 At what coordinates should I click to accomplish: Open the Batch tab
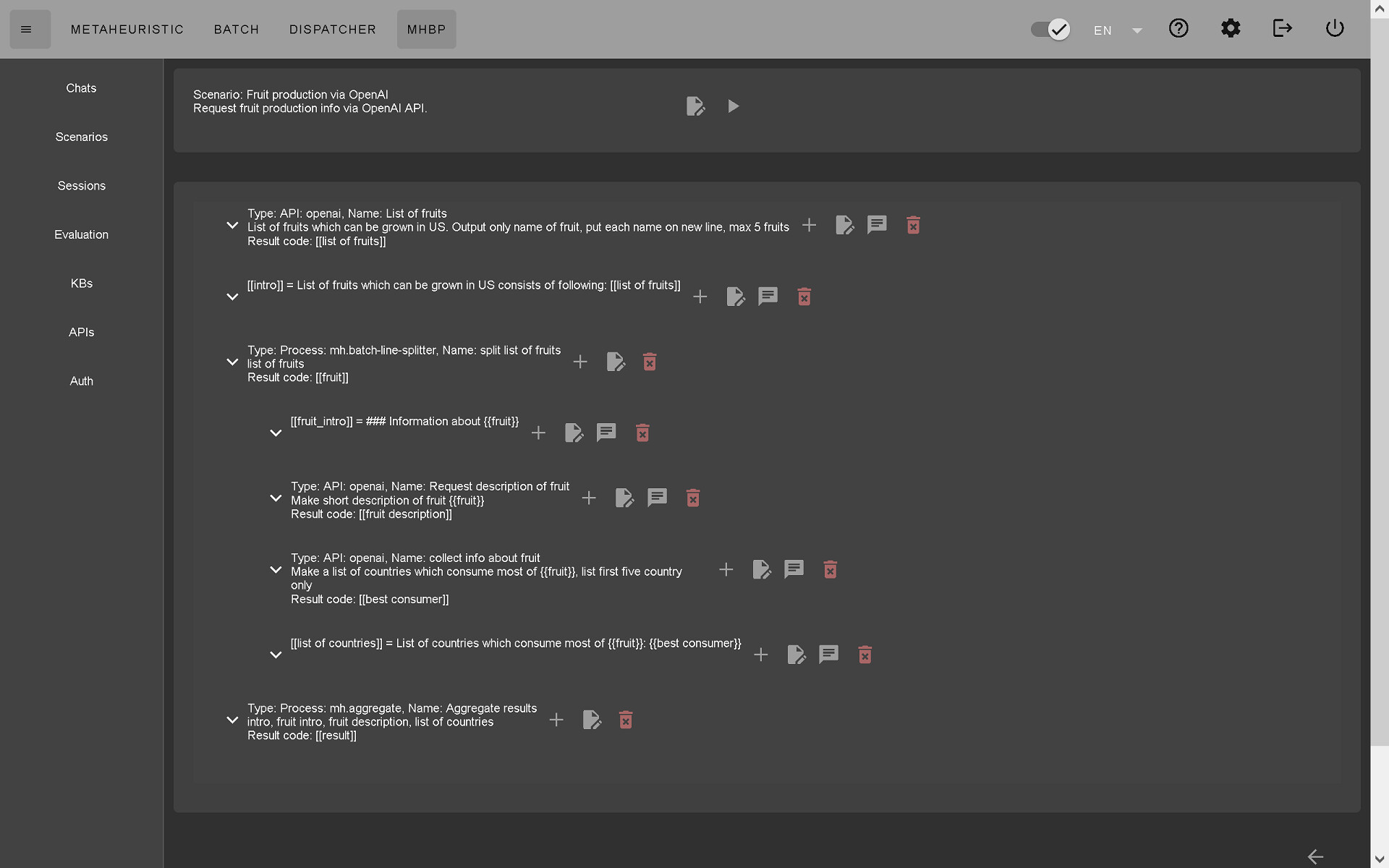point(237,30)
